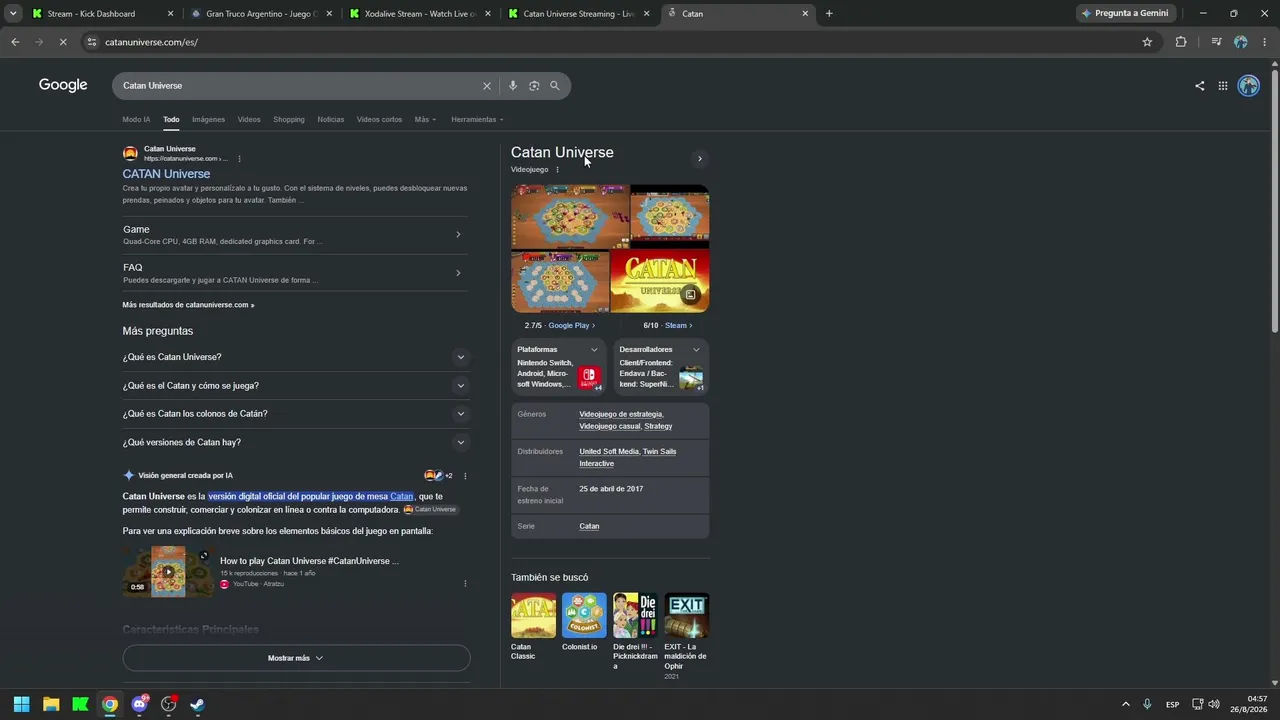Go back to the previous page

(15, 42)
